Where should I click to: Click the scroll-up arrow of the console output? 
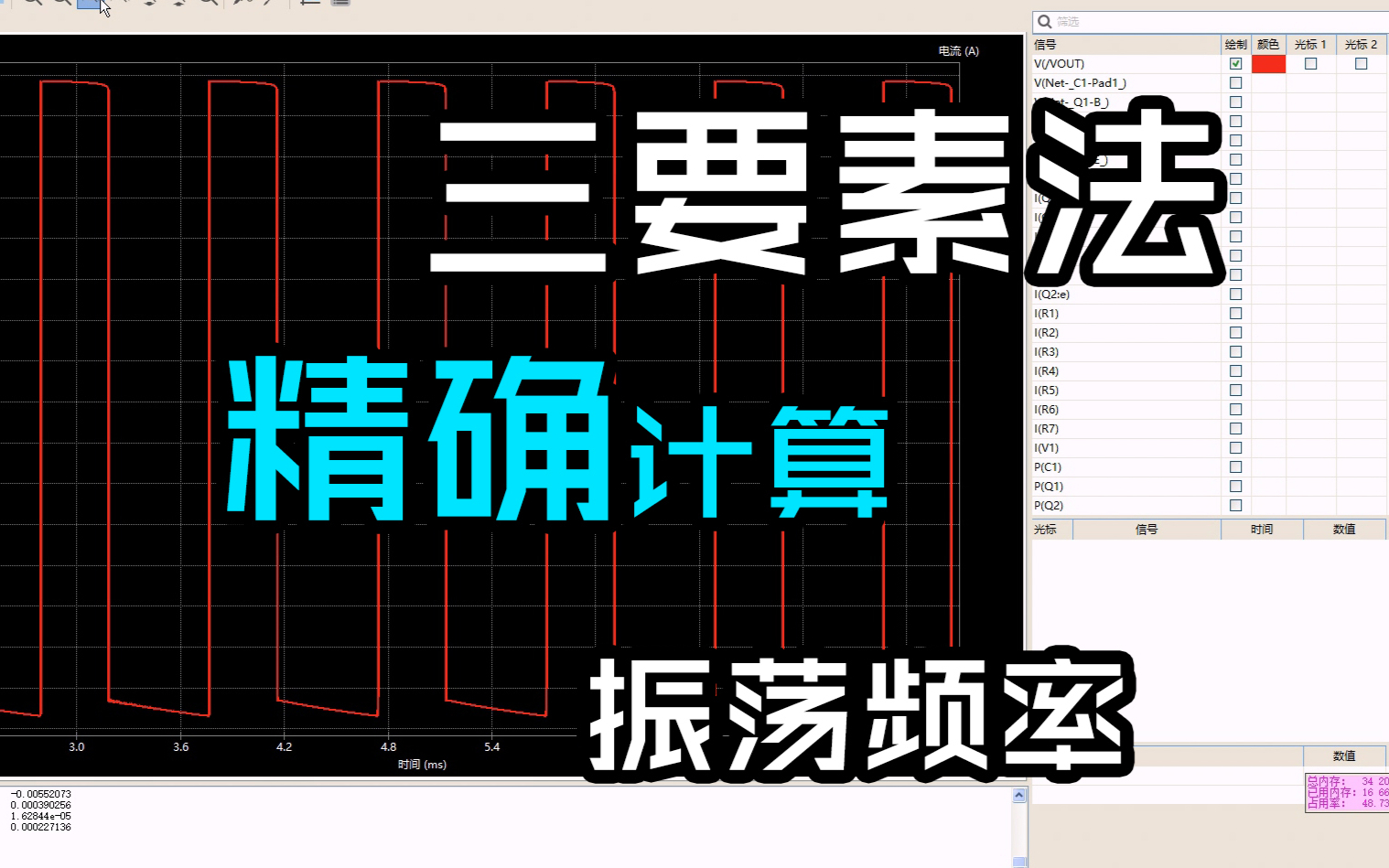click(x=1019, y=796)
